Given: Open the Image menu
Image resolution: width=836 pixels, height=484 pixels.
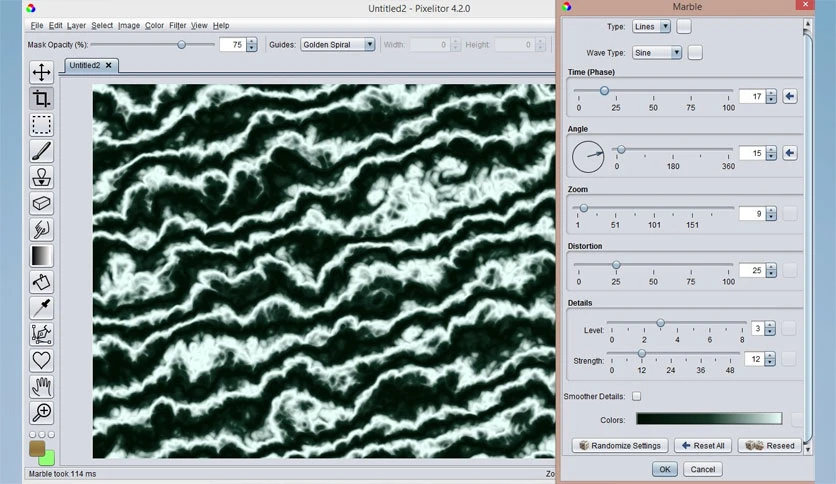Looking at the screenshot, I should click(128, 25).
